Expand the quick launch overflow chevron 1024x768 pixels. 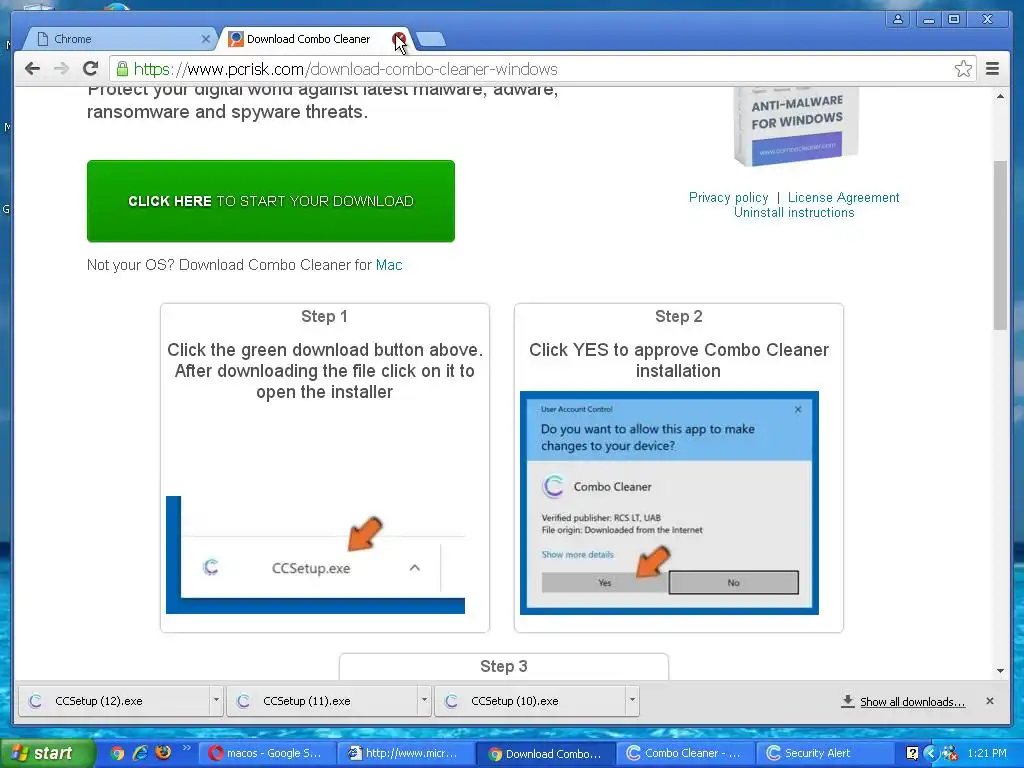[186, 748]
